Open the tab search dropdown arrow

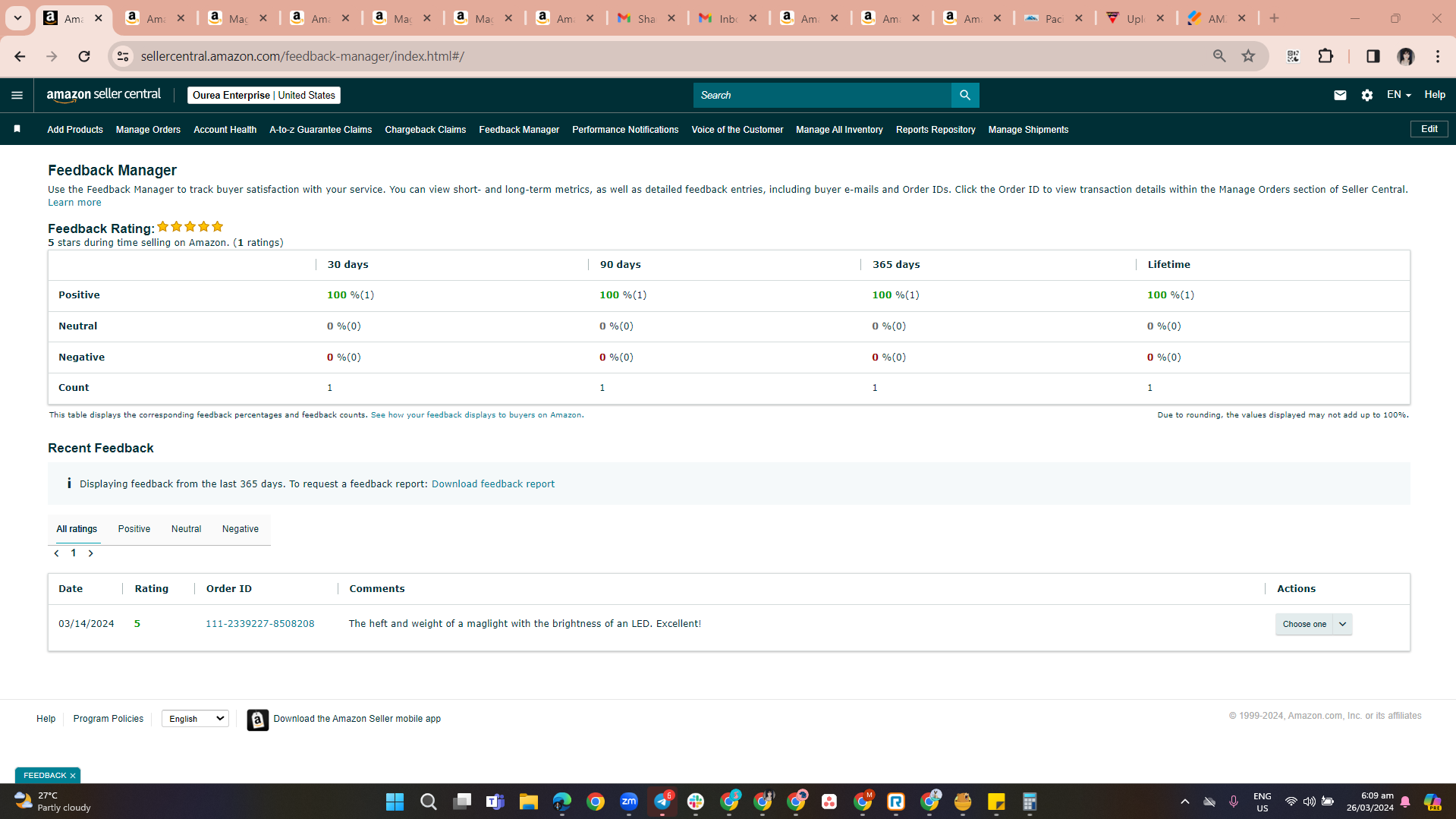click(x=17, y=18)
